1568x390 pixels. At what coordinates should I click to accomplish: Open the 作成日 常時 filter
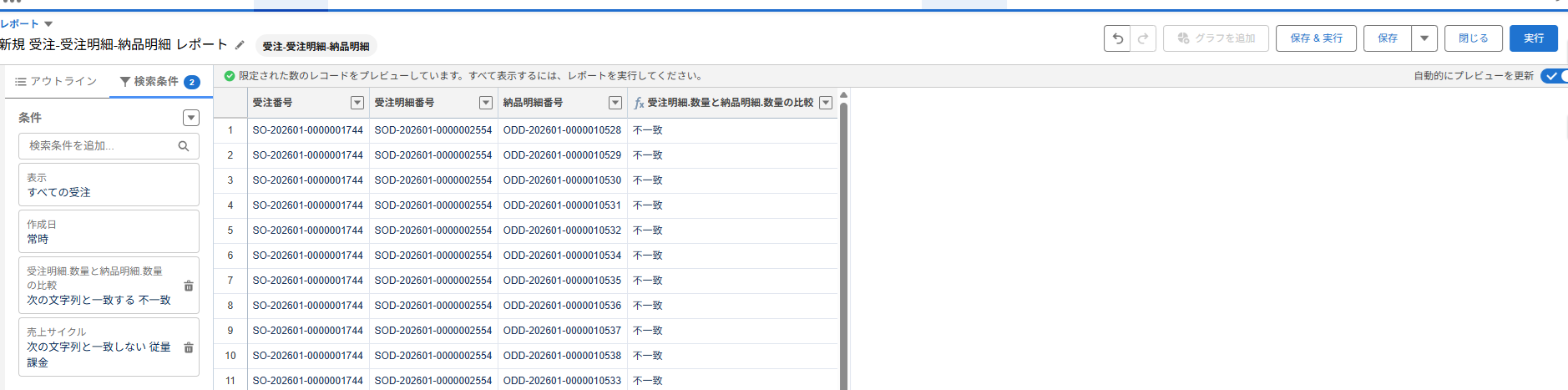(109, 231)
